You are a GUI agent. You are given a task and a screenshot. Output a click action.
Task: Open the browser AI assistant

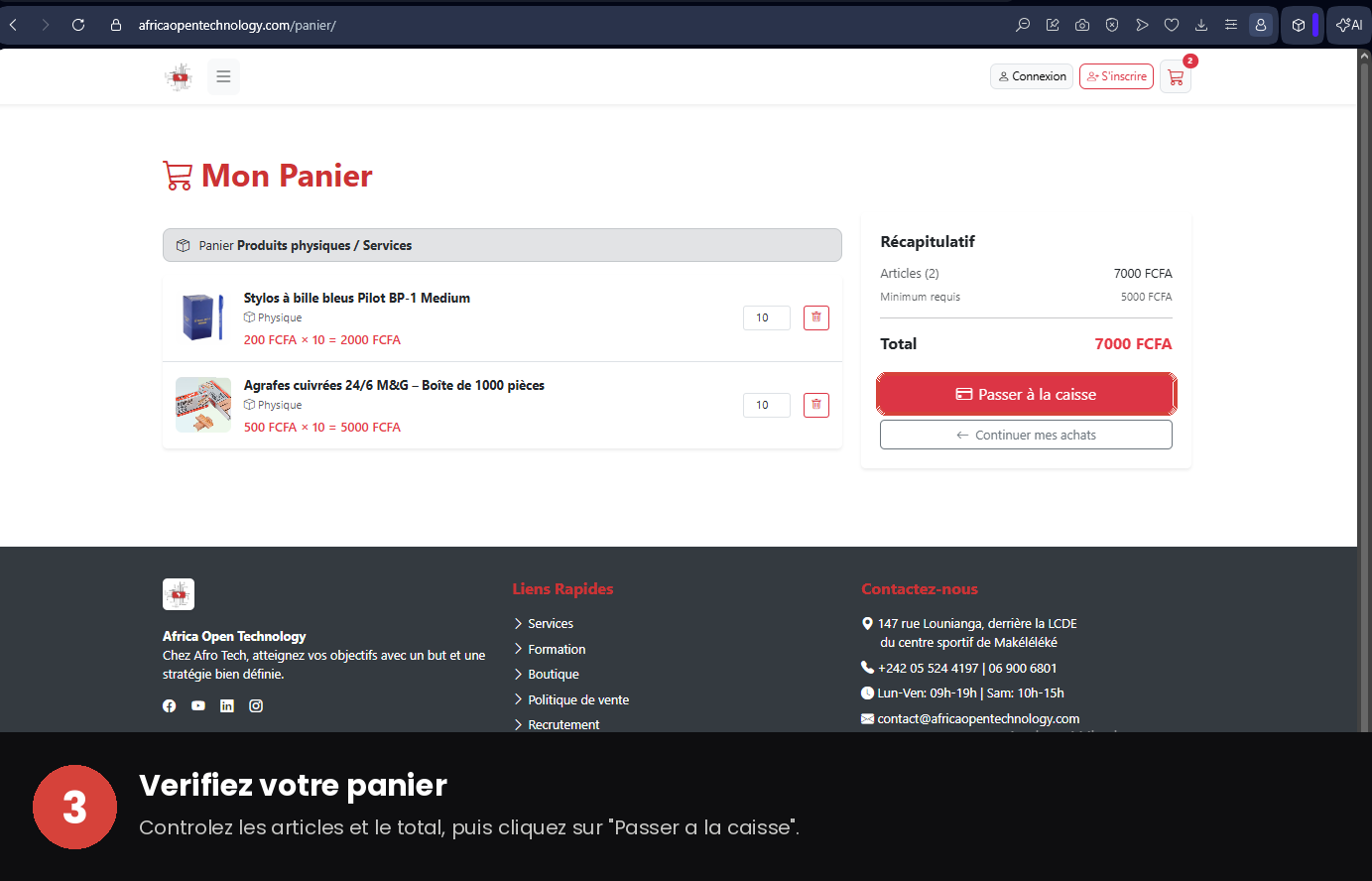(x=1350, y=25)
